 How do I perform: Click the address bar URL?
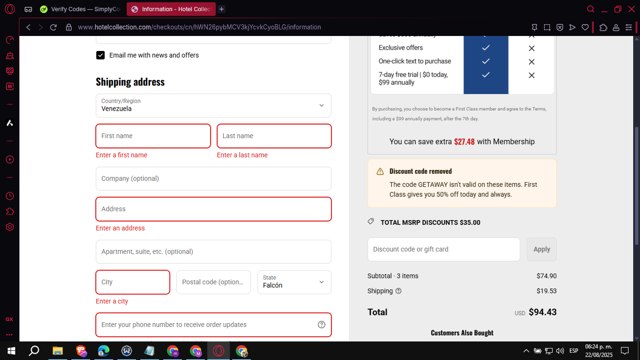(199, 27)
